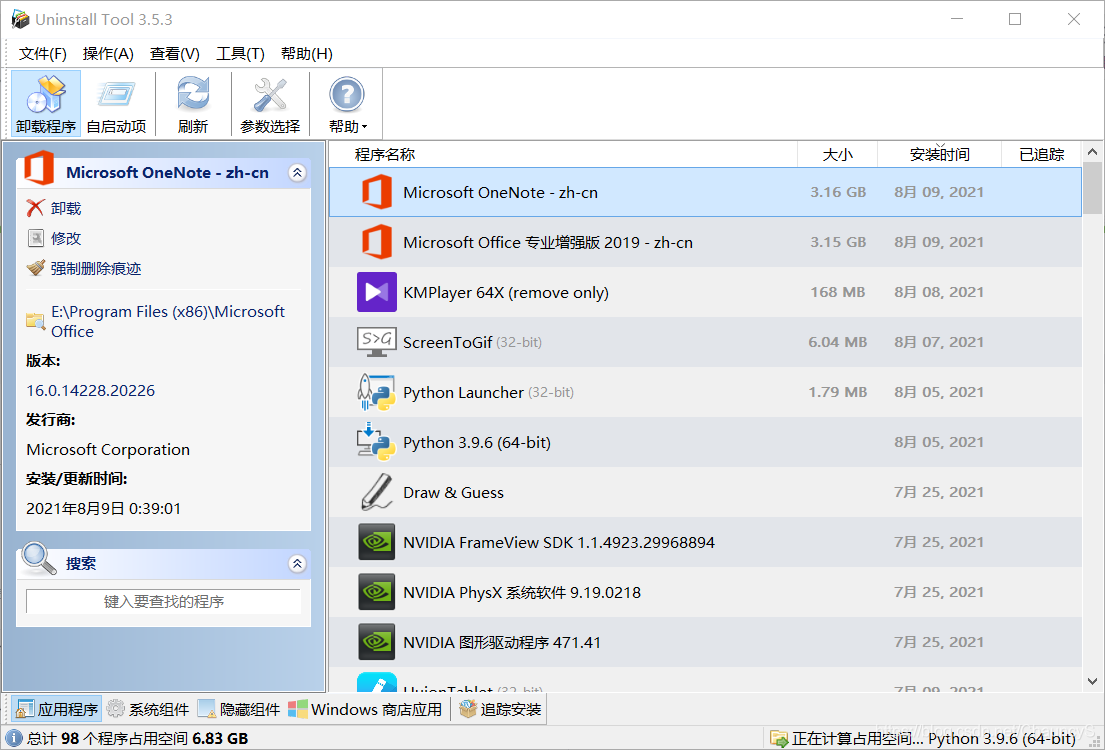Click the 正在计算占用空间 status icon
Image resolution: width=1105 pixels, height=750 pixels.
click(779, 739)
